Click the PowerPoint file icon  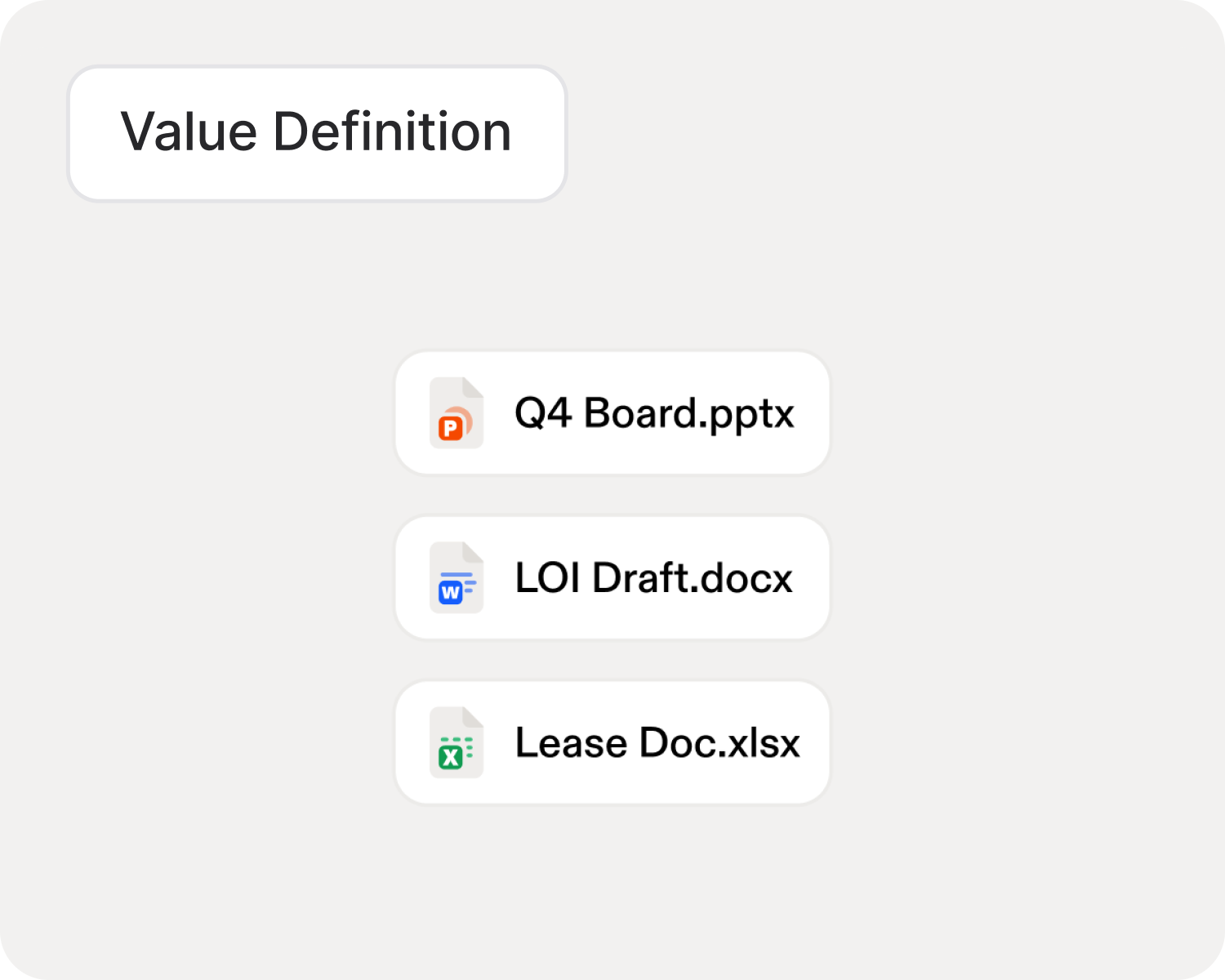457,412
